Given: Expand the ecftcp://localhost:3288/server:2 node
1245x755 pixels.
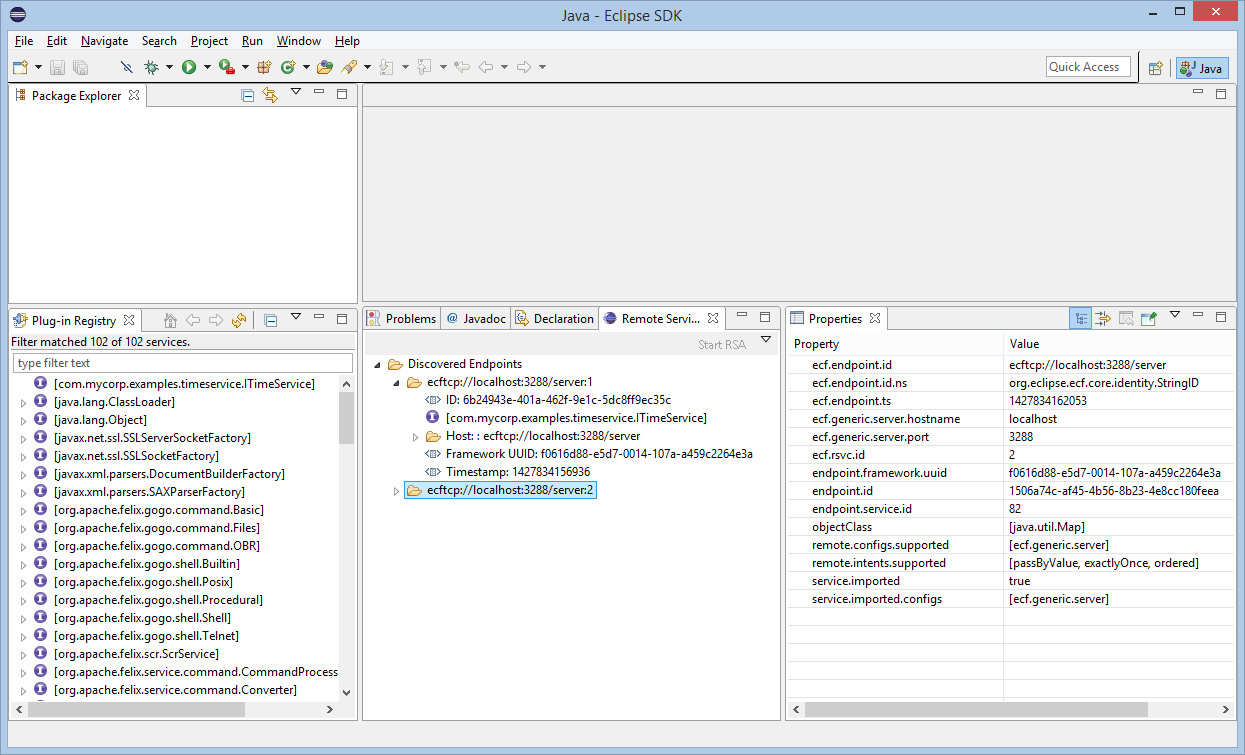Looking at the screenshot, I should coord(397,491).
